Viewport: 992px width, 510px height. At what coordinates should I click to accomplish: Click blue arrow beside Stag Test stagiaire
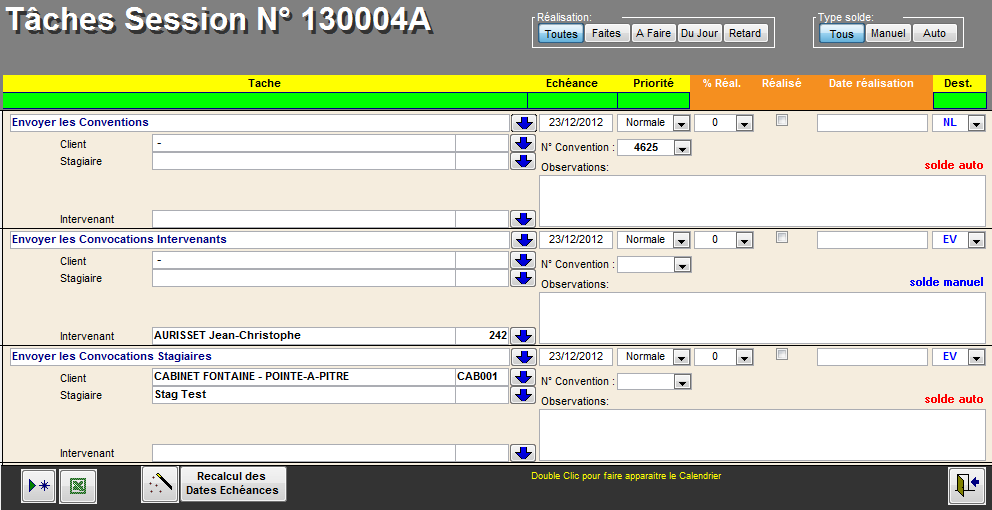coord(523,395)
